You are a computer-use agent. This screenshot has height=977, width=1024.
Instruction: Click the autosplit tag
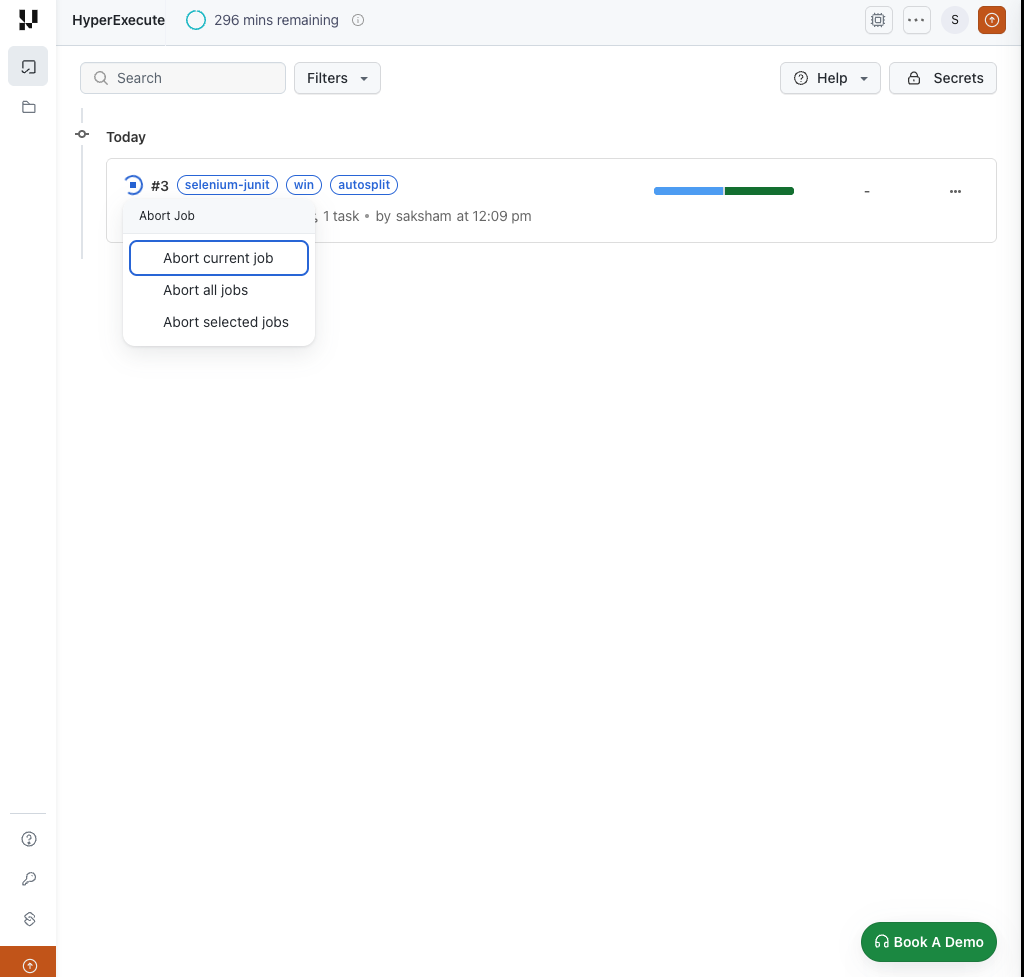364,185
